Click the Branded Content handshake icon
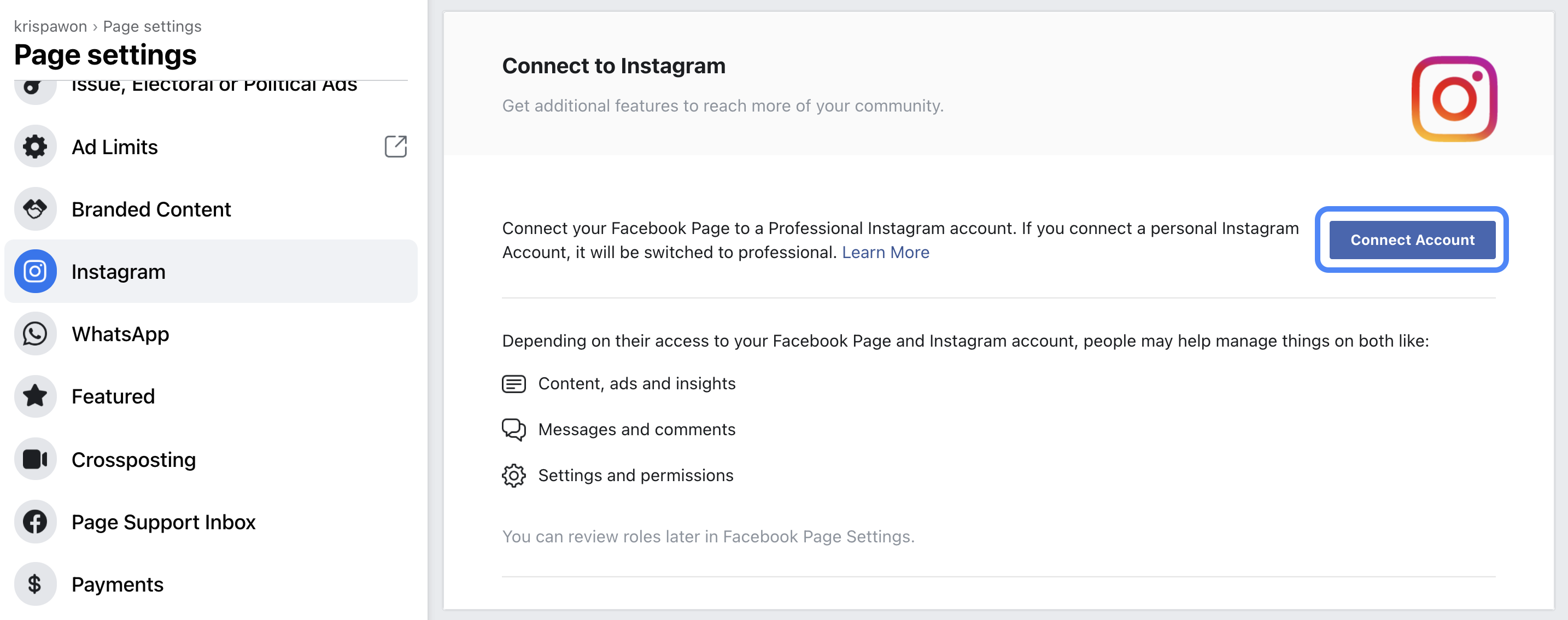This screenshot has height=620, width=1568. pos(36,209)
